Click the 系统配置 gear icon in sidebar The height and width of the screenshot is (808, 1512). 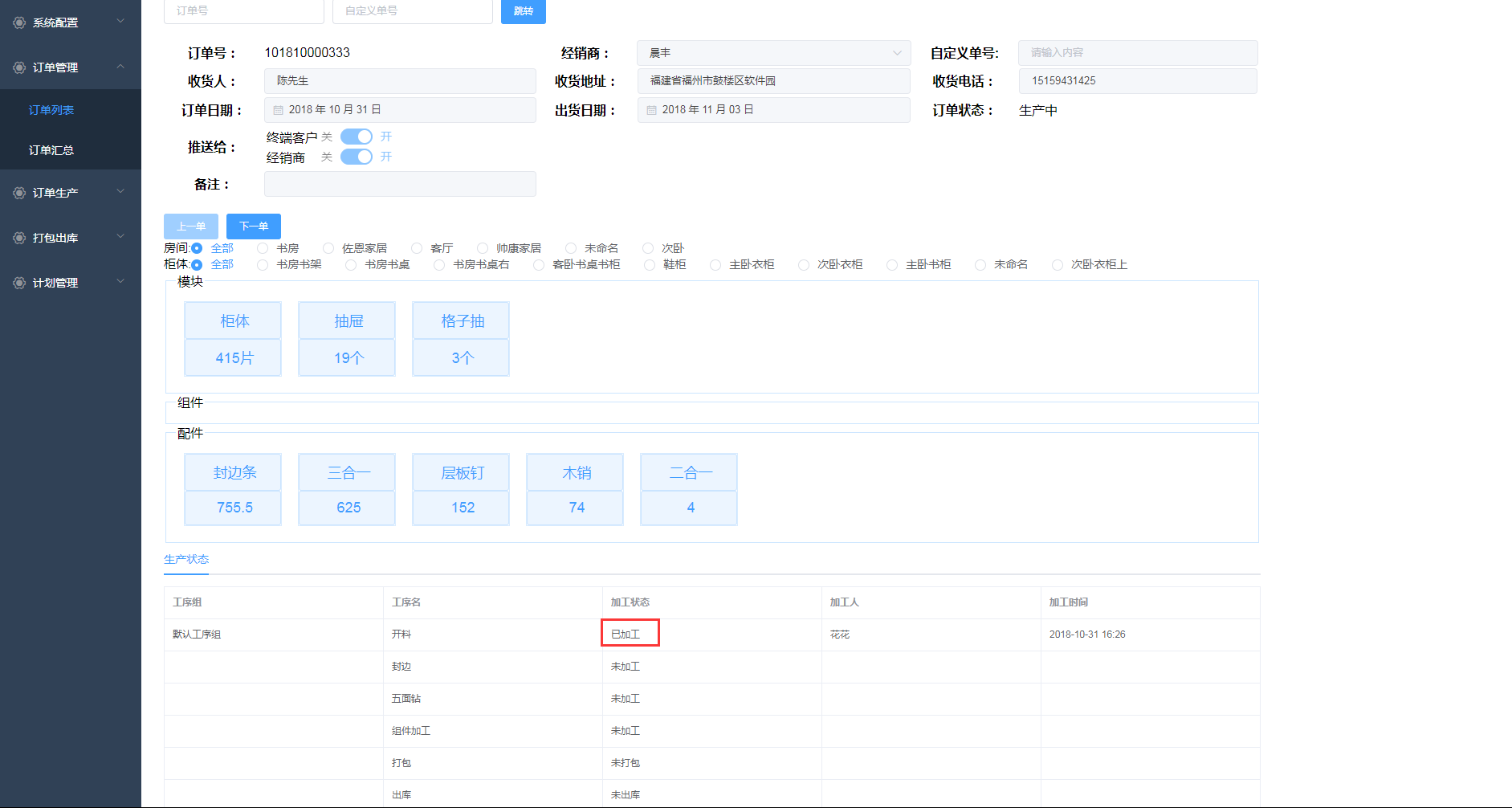[x=19, y=22]
